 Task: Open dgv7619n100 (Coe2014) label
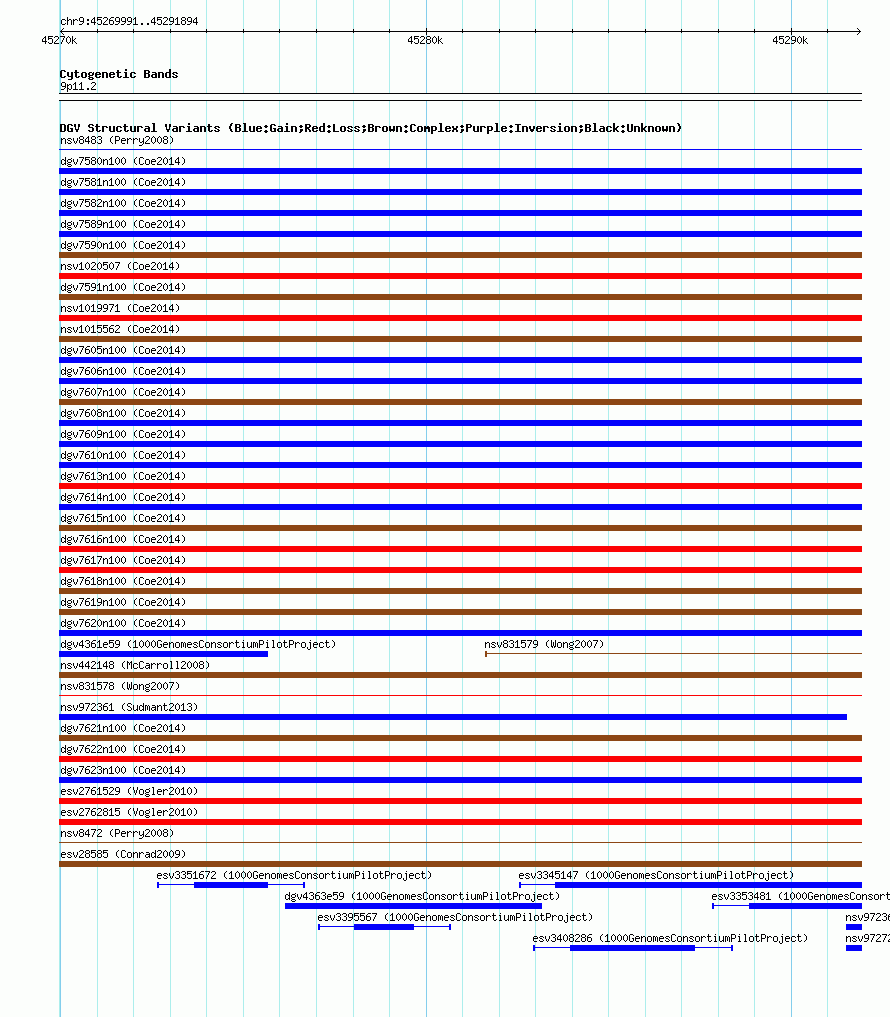click(123, 603)
